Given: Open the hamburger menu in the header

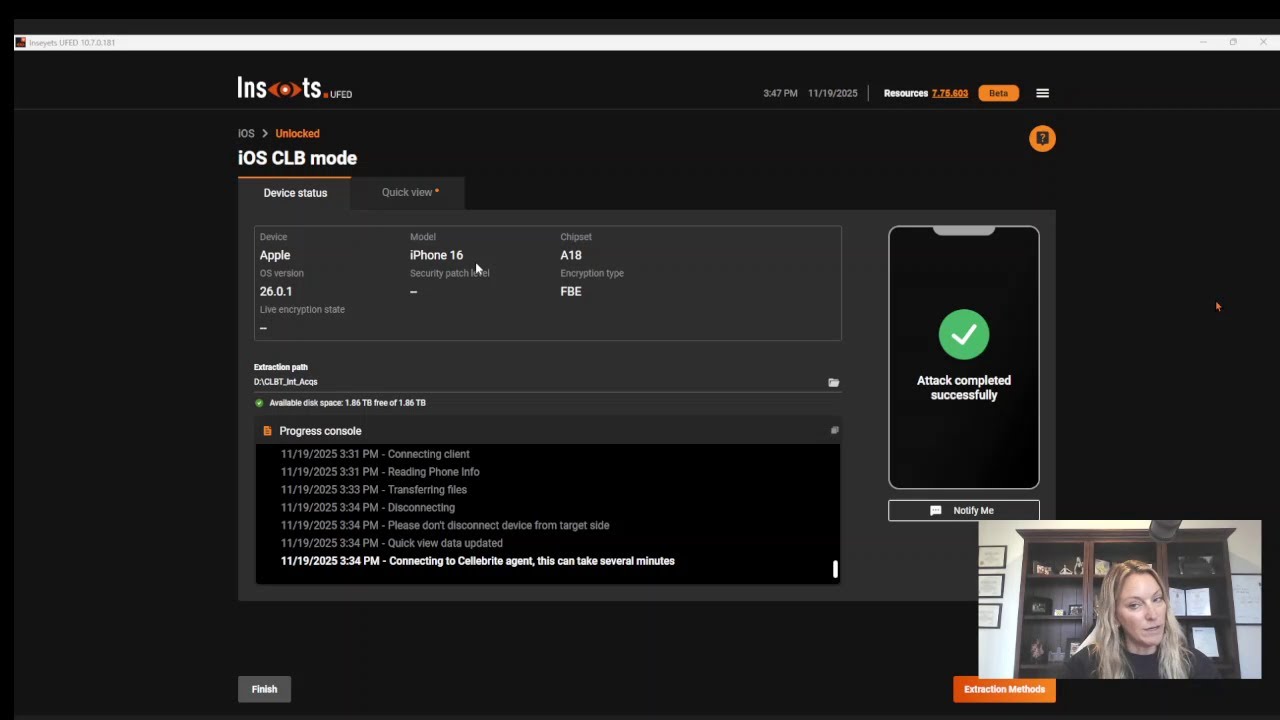Looking at the screenshot, I should [x=1042, y=93].
